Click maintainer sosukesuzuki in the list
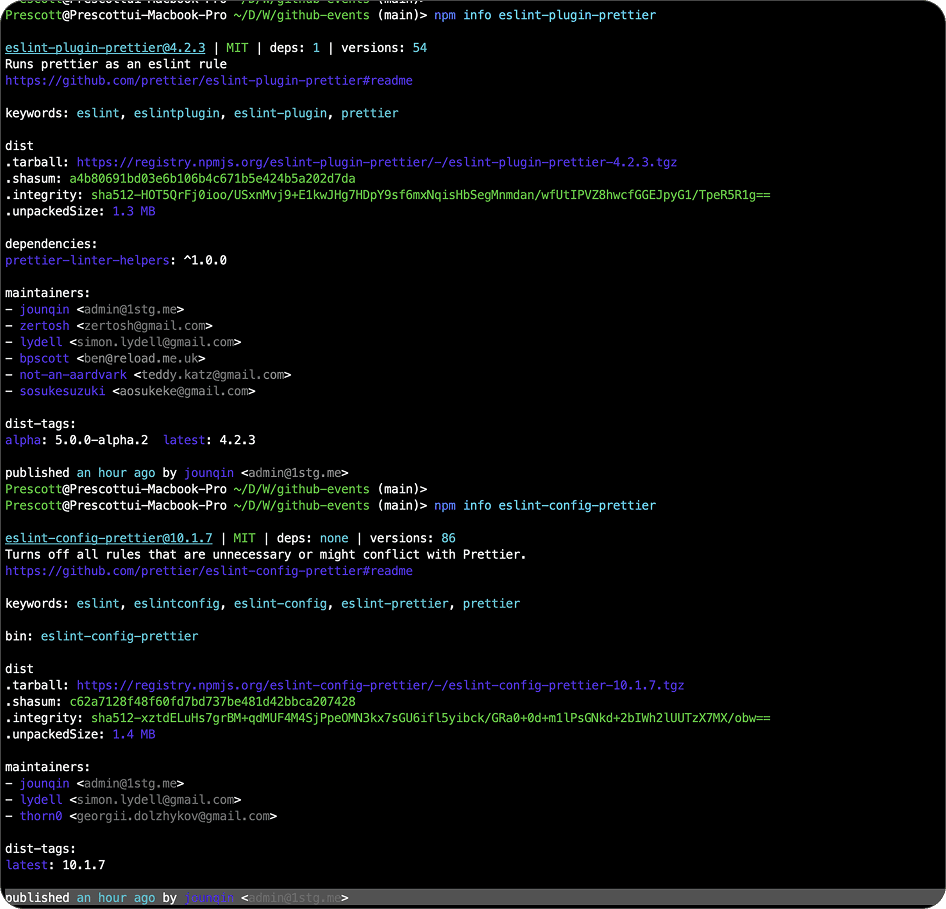 62,391
